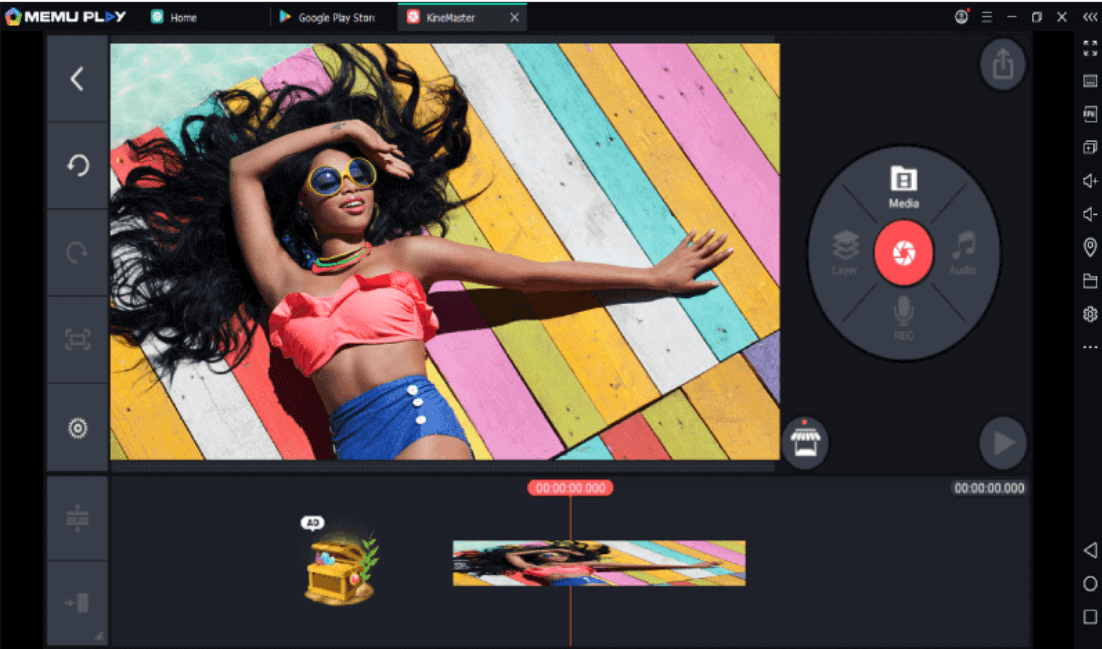Tap the Android home circle button

1090,584
